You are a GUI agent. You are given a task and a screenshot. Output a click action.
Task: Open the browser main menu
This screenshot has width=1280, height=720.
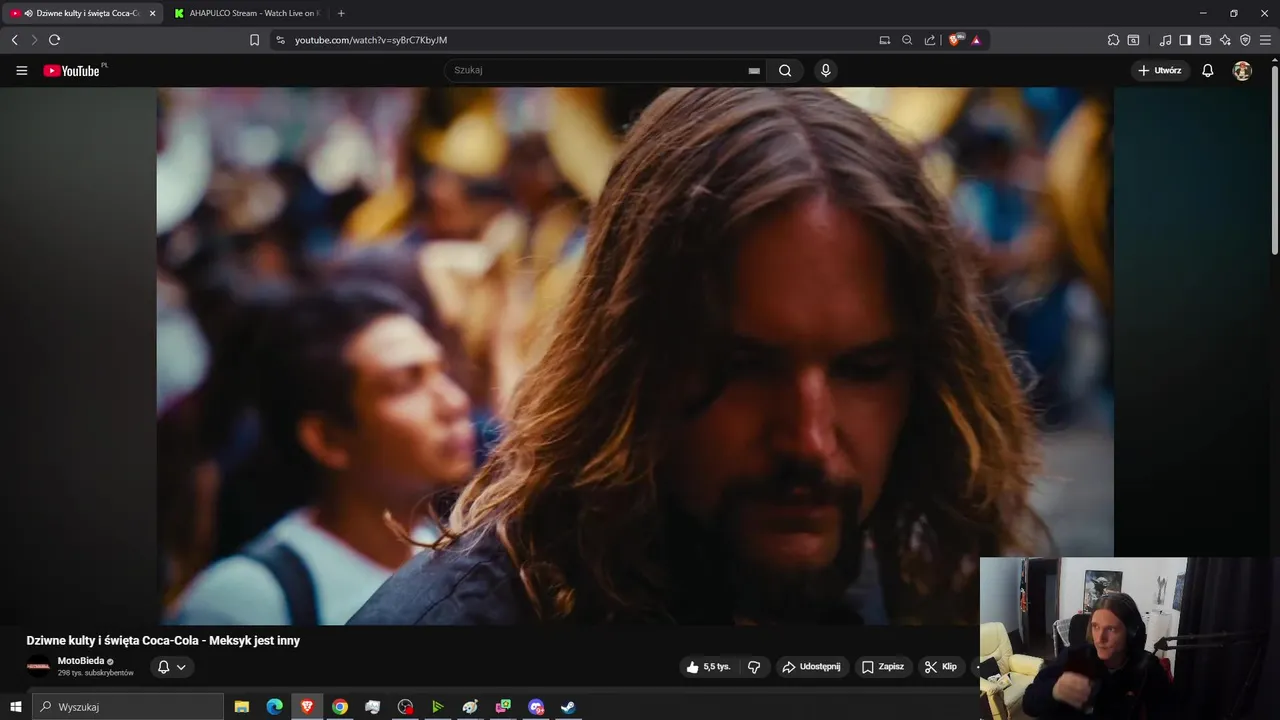(x=1265, y=40)
